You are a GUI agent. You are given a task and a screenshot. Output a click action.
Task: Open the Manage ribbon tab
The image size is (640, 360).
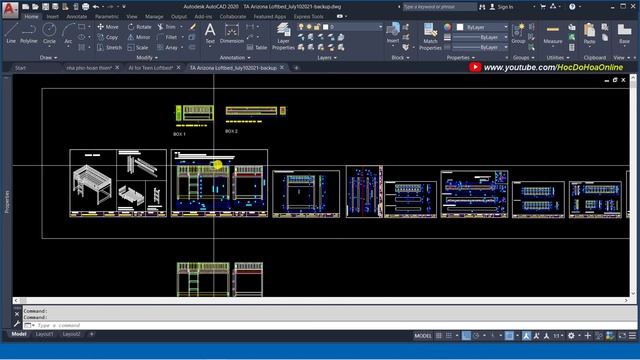(x=154, y=17)
